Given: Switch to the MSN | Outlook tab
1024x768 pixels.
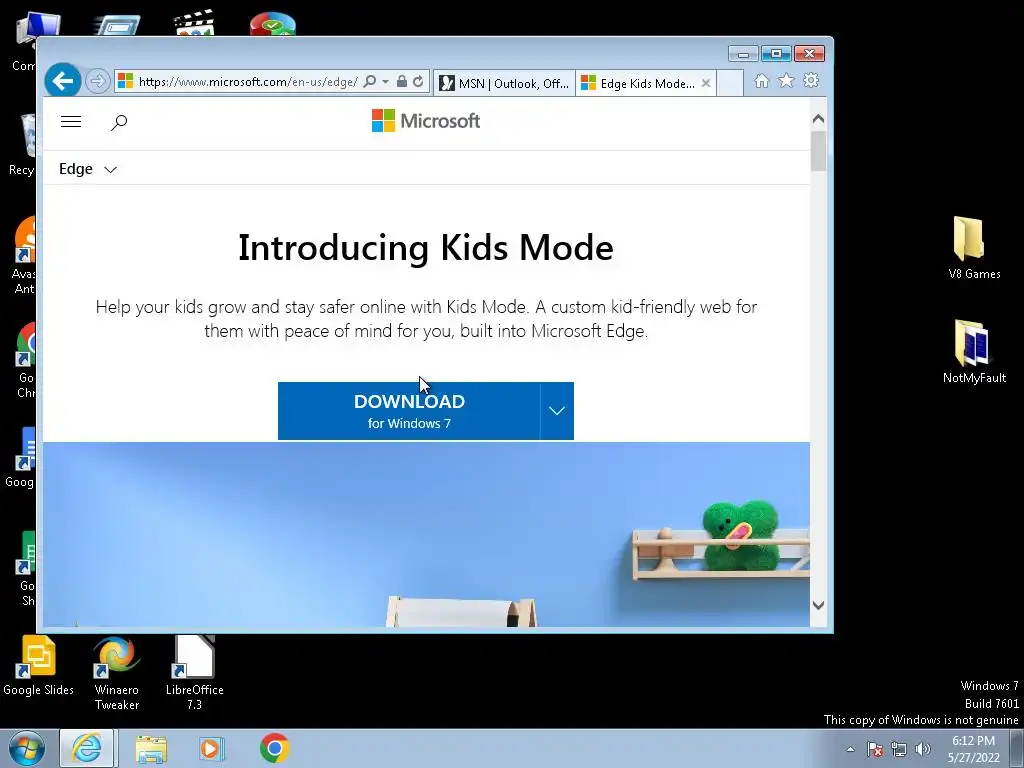Looking at the screenshot, I should 504,83.
